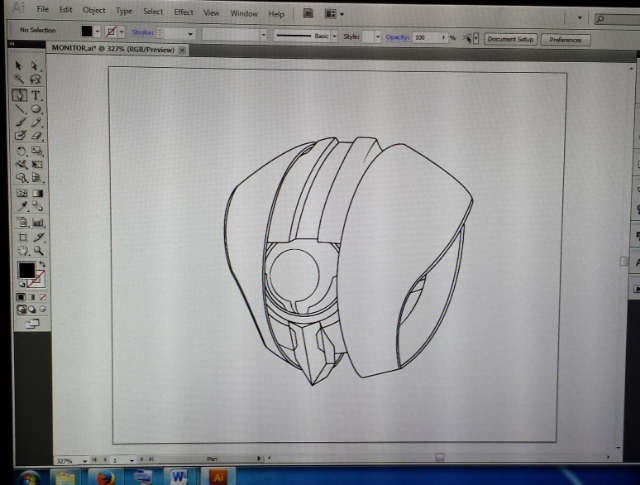Select the Symbol Sprayer tool
This screenshot has width=640, height=485.
click(22, 222)
